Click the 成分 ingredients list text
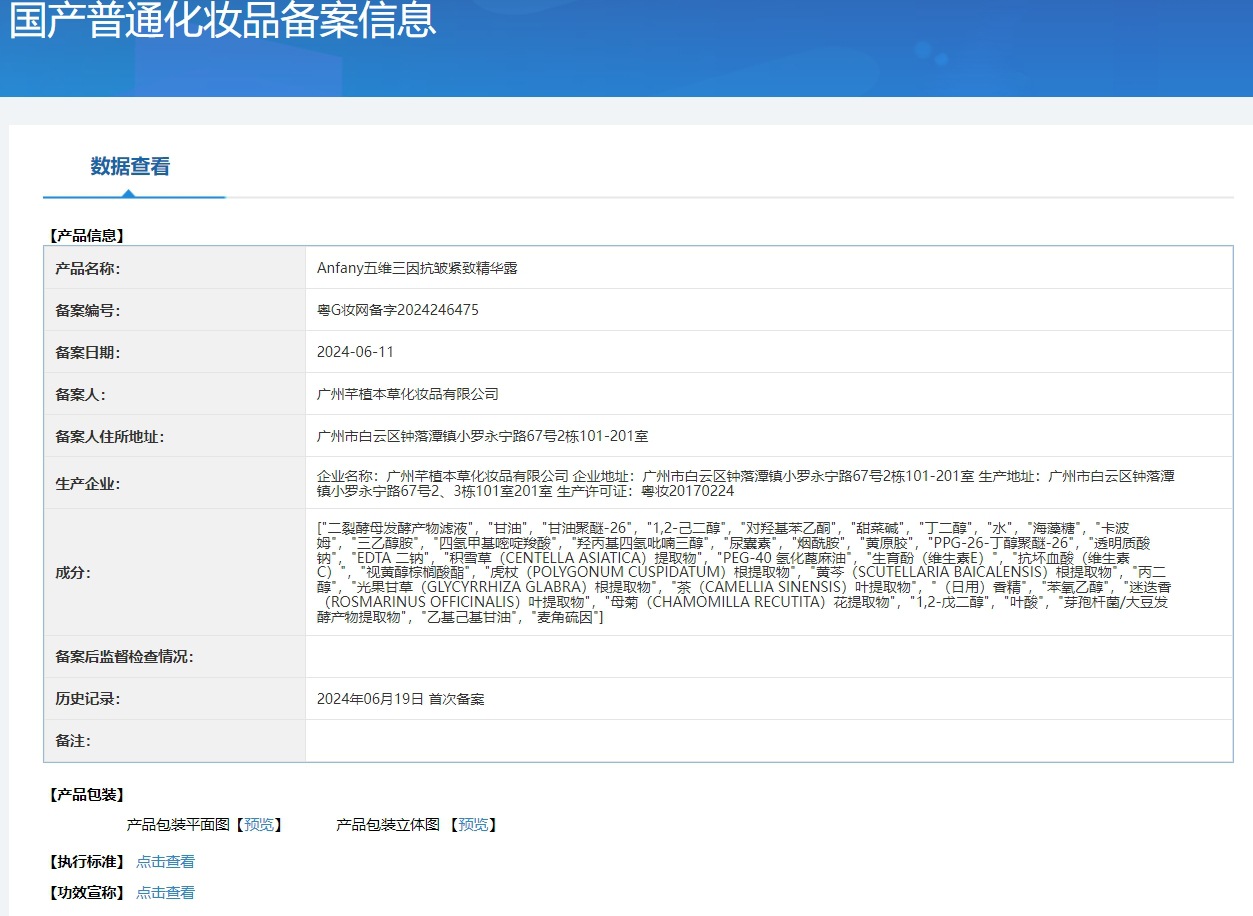The width and height of the screenshot is (1253, 916). 742,572
